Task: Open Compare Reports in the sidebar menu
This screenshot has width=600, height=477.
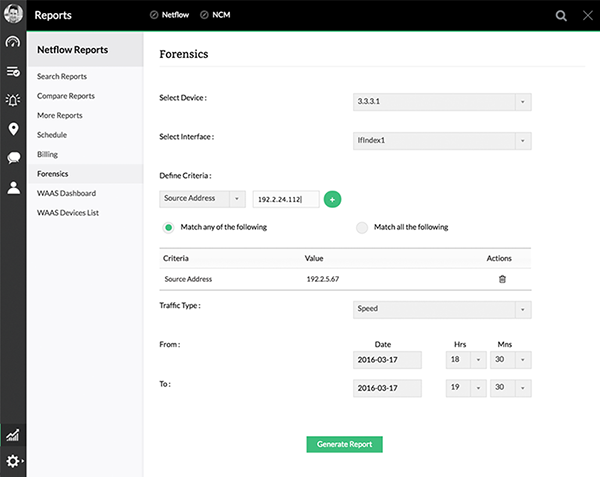Action: click(66, 96)
